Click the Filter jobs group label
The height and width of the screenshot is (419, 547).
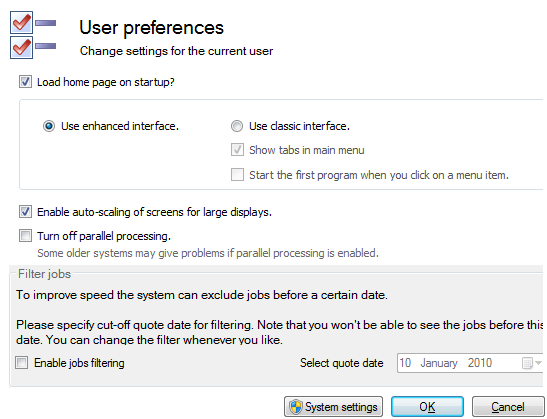click(x=44, y=274)
